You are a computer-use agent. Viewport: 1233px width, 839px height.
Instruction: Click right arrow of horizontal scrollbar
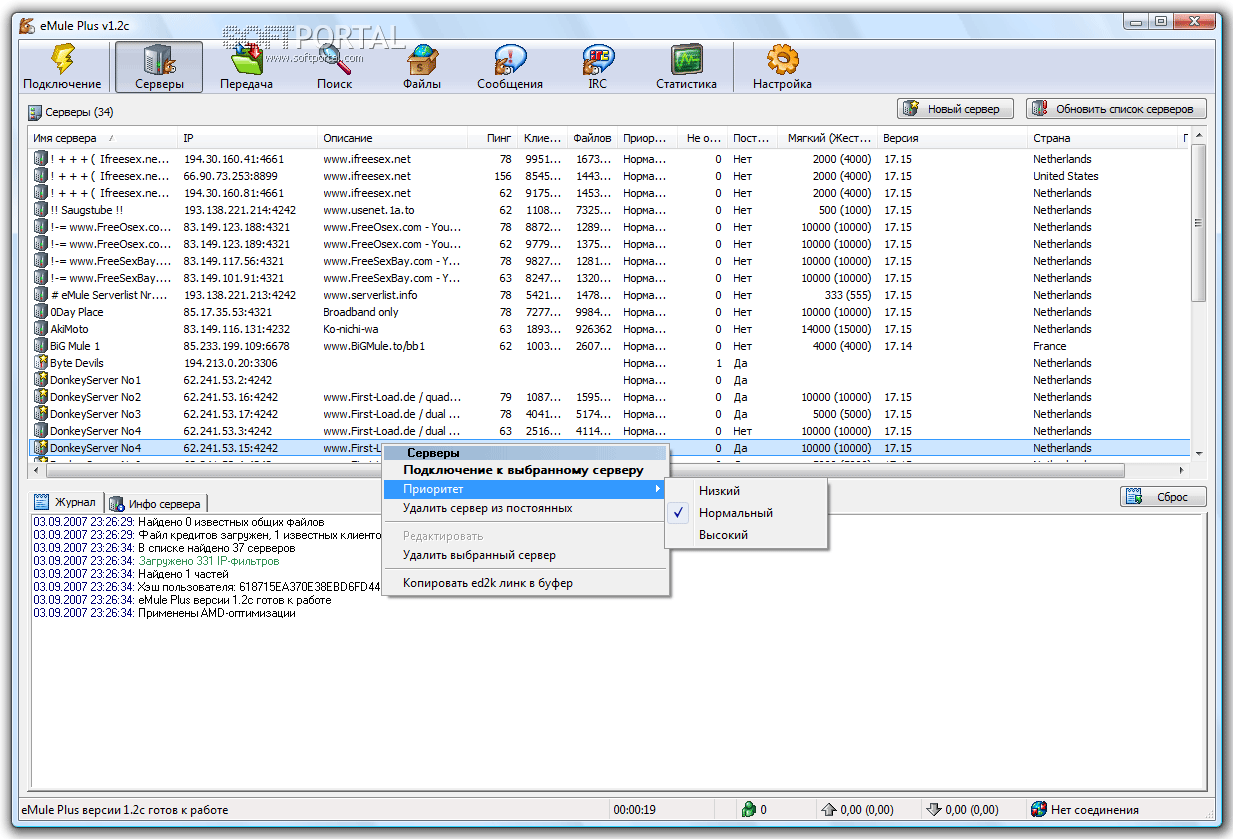click(1182, 470)
